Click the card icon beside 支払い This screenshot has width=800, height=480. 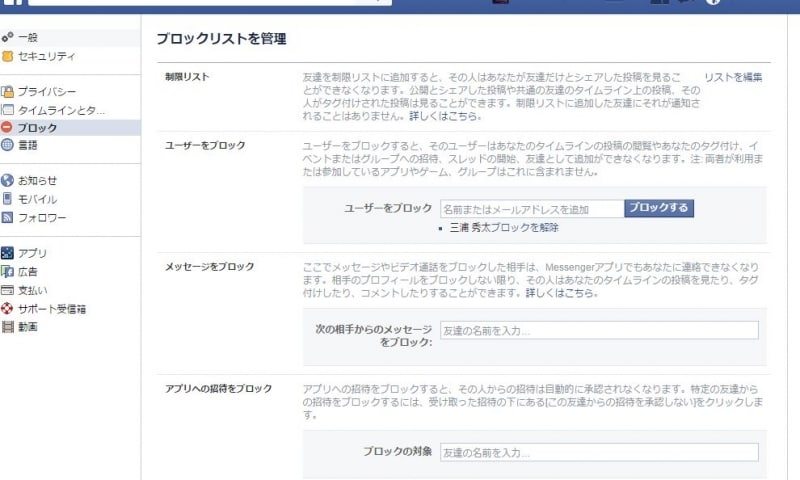[x=7, y=290]
